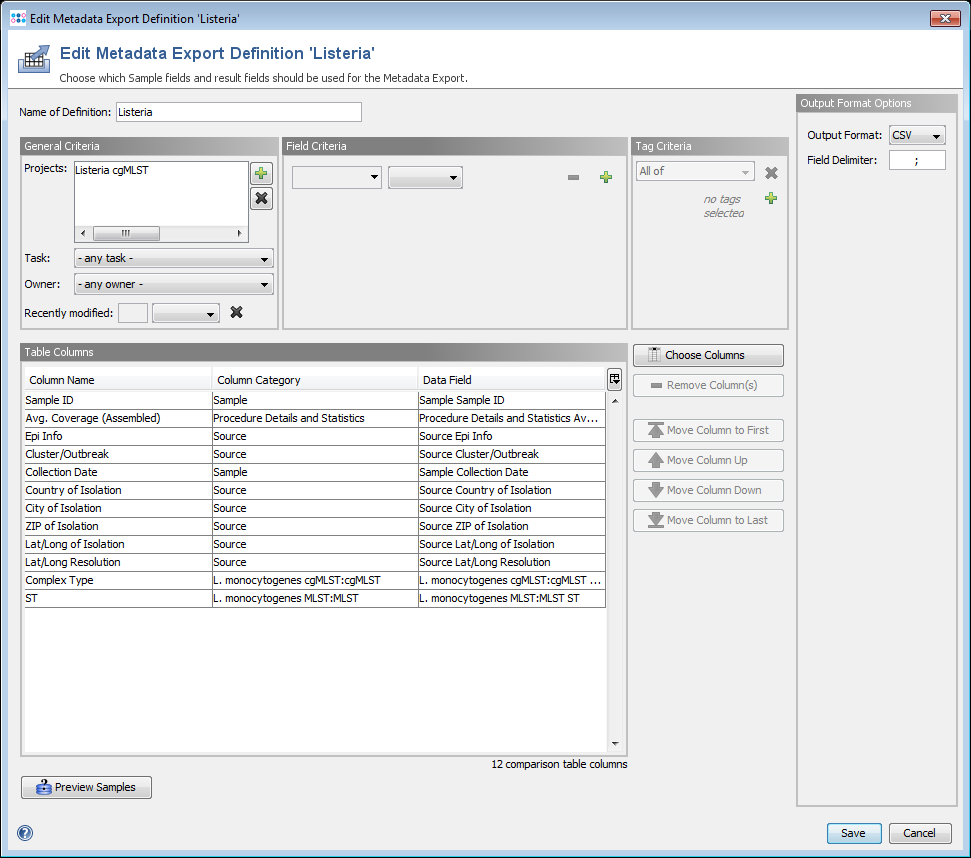Image resolution: width=971 pixels, height=858 pixels.
Task: Remove the field criterion with the minus icon
Action: point(573,178)
